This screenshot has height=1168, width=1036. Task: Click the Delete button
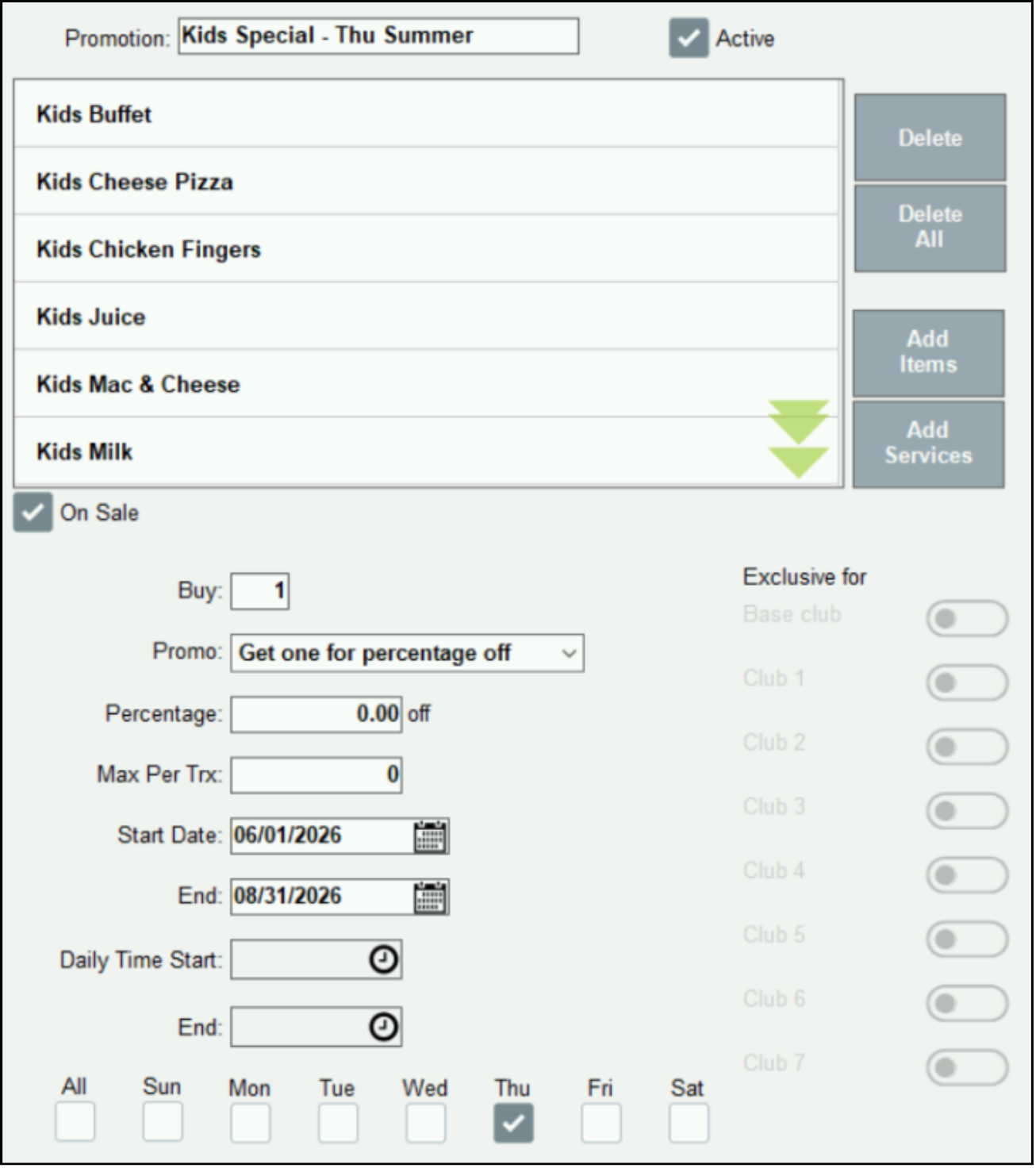[x=930, y=138]
